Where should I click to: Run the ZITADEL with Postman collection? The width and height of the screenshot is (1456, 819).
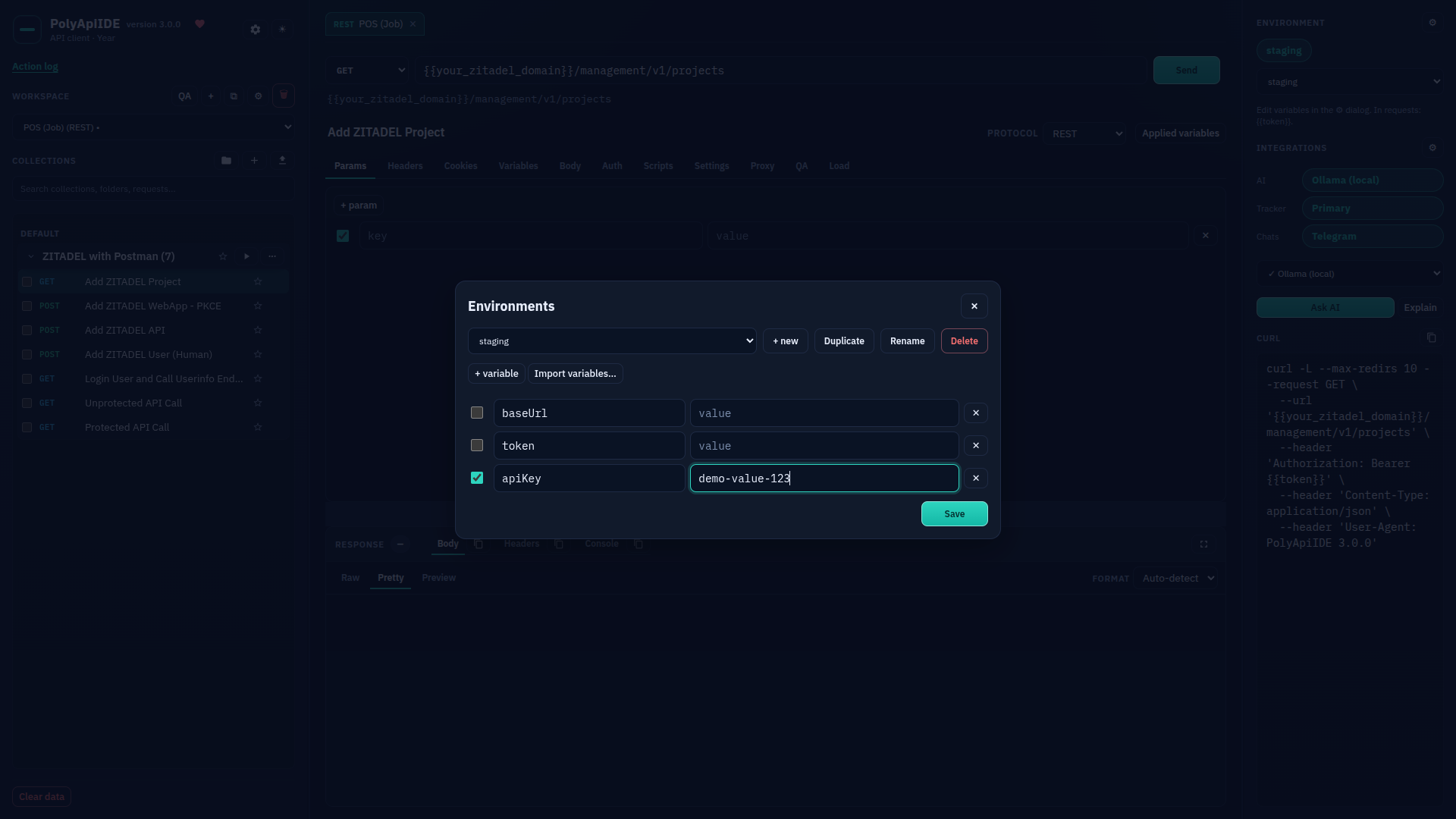(246, 256)
